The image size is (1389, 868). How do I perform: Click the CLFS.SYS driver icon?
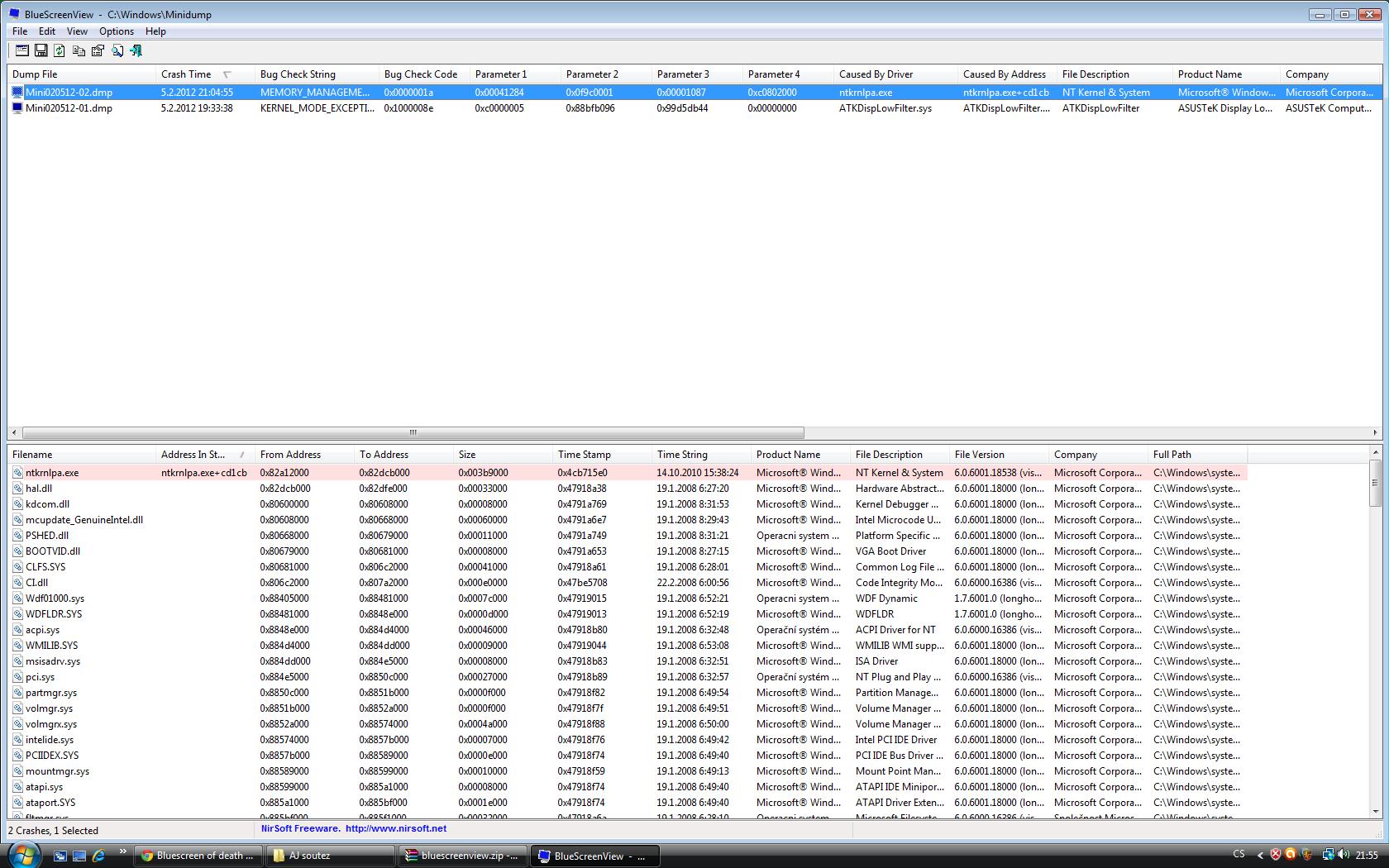click(x=17, y=567)
